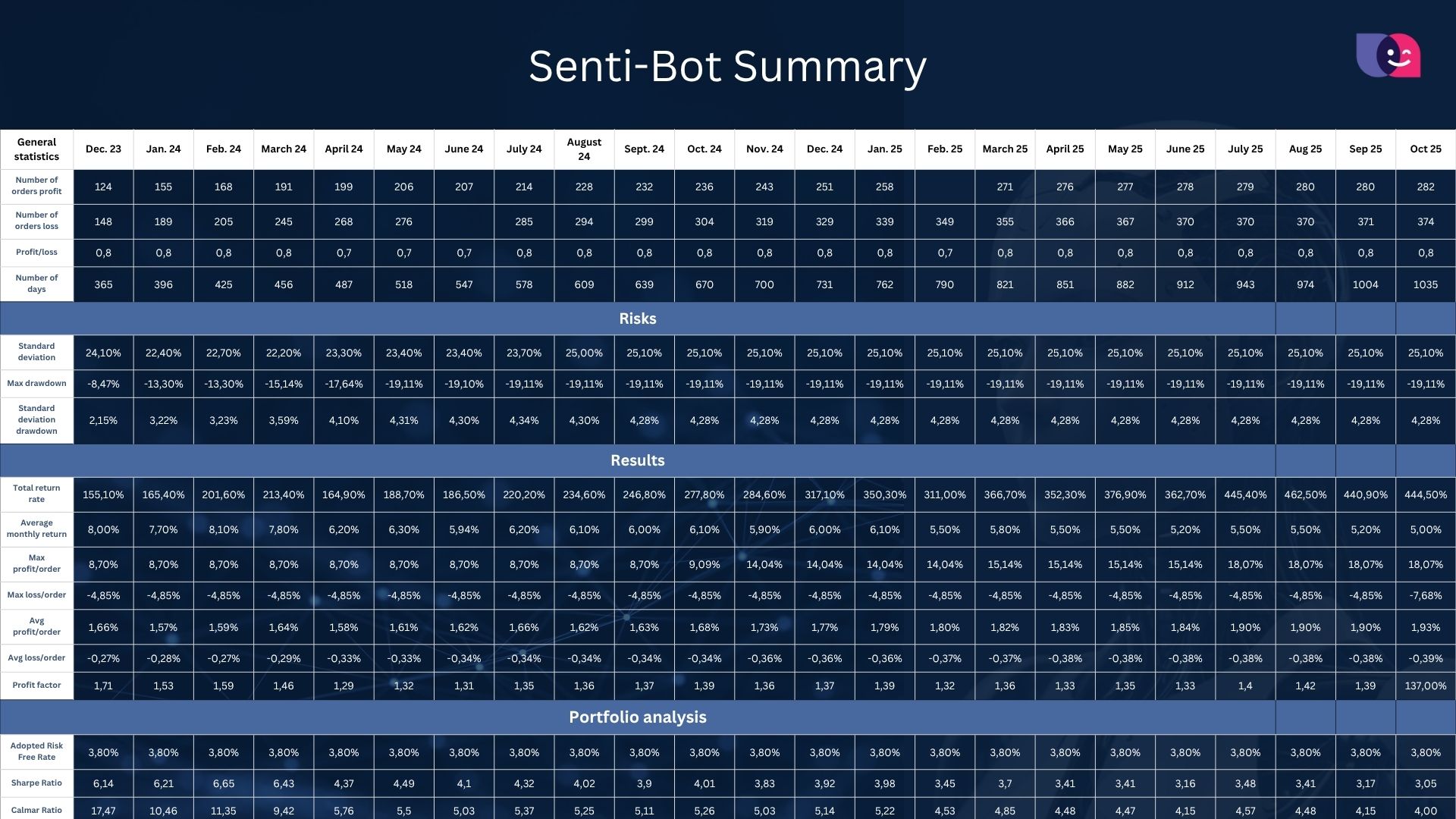Click the Senti-Bot winking face logo
Viewport: 1456px width, 819px height.
click(x=1388, y=55)
